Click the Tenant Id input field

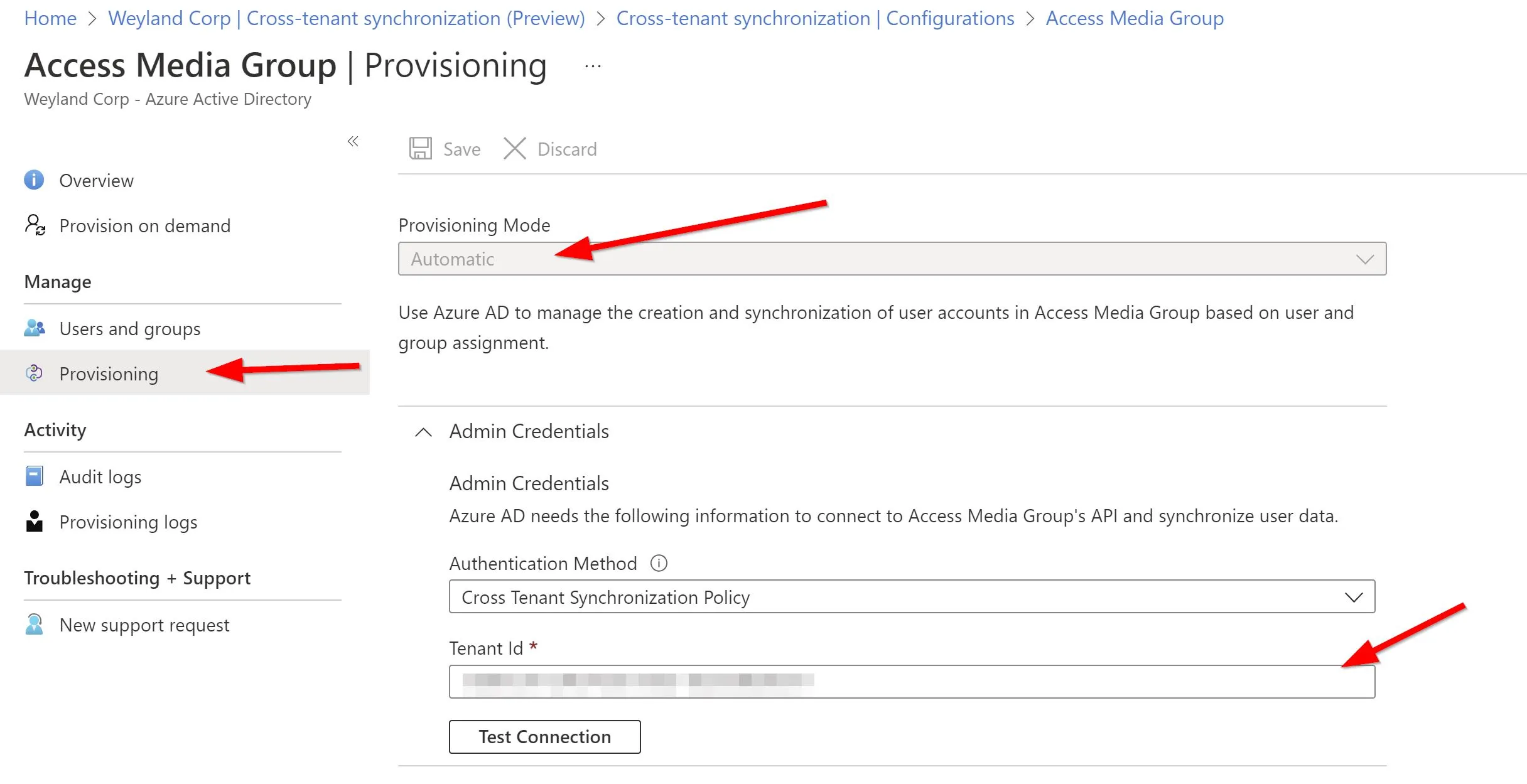[912, 682]
